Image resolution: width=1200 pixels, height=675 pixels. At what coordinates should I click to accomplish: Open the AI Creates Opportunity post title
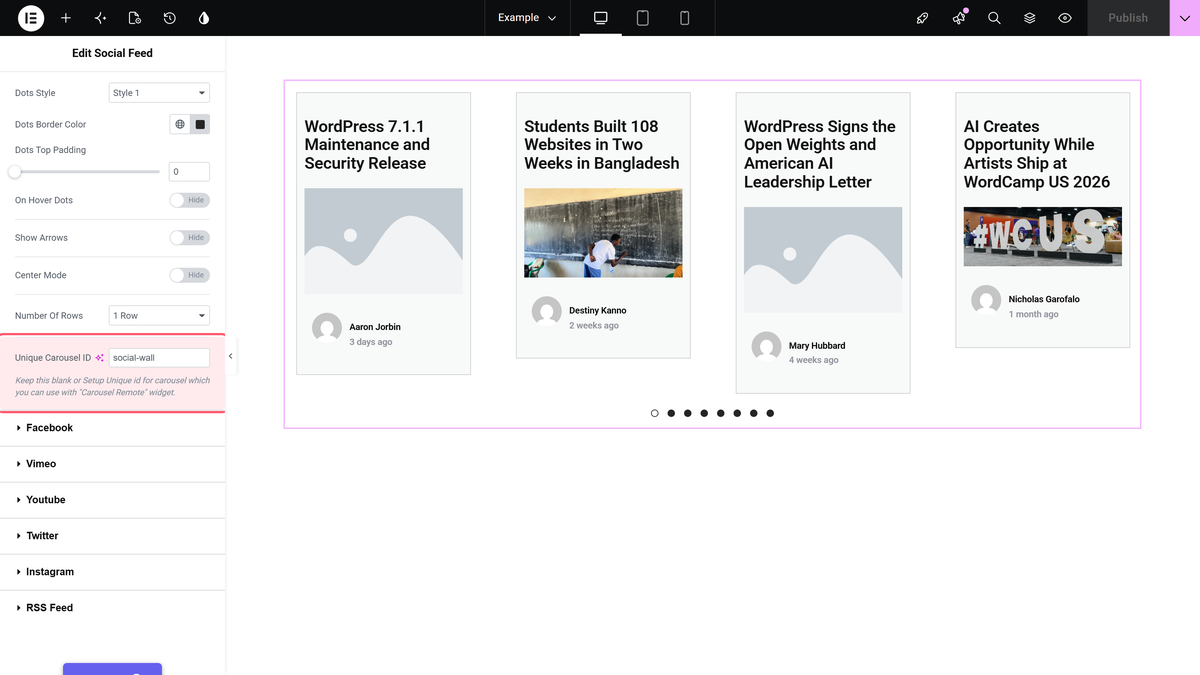coord(1037,154)
